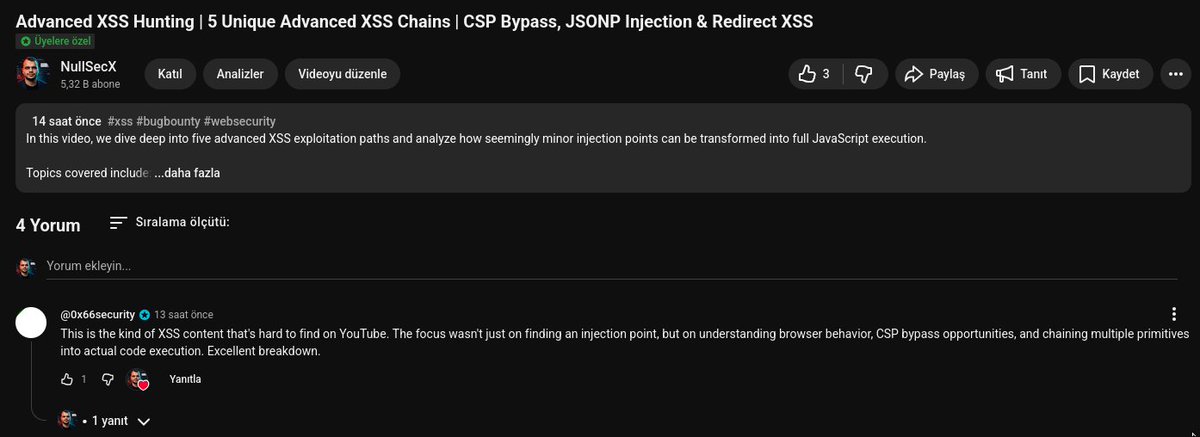
Task: Expand description with ...daha fazla
Action: point(187,173)
